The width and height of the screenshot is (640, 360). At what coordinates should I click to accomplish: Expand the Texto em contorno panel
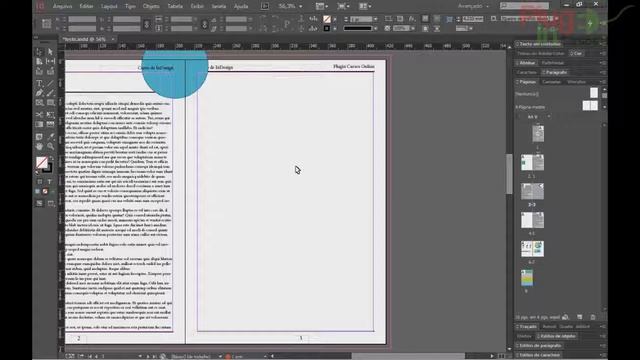(x=540, y=44)
